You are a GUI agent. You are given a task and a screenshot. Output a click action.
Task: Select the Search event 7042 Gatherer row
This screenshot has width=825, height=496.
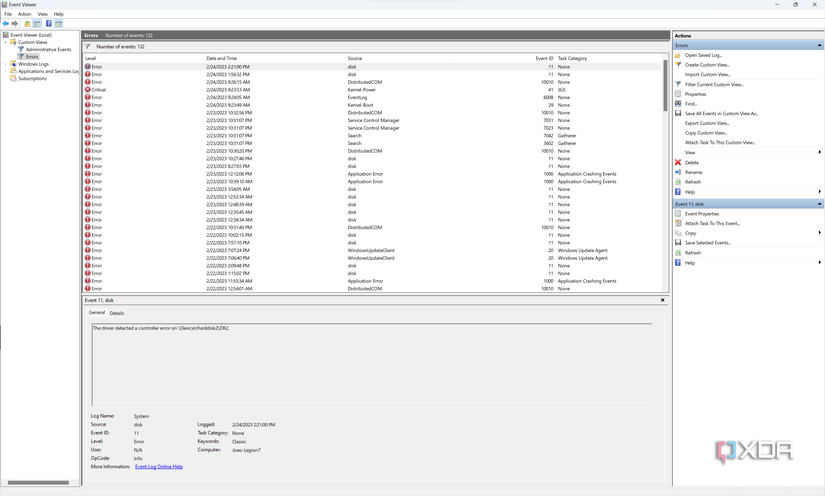point(372,136)
